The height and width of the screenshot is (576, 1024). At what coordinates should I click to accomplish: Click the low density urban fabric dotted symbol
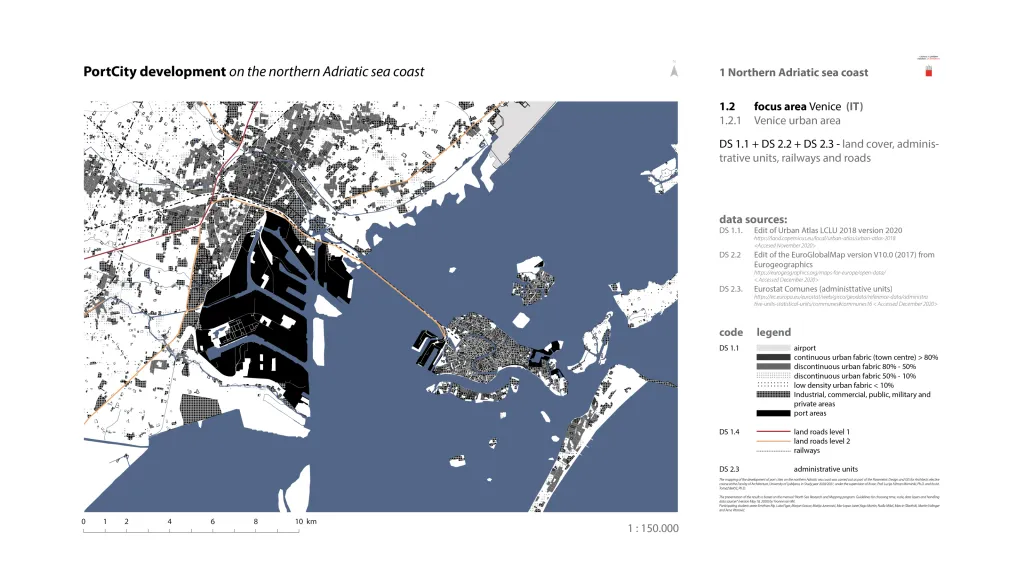(x=772, y=385)
